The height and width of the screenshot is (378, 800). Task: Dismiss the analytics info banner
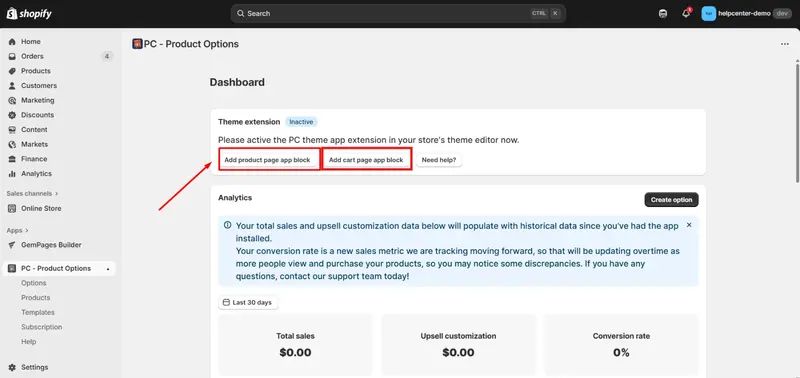pos(689,225)
